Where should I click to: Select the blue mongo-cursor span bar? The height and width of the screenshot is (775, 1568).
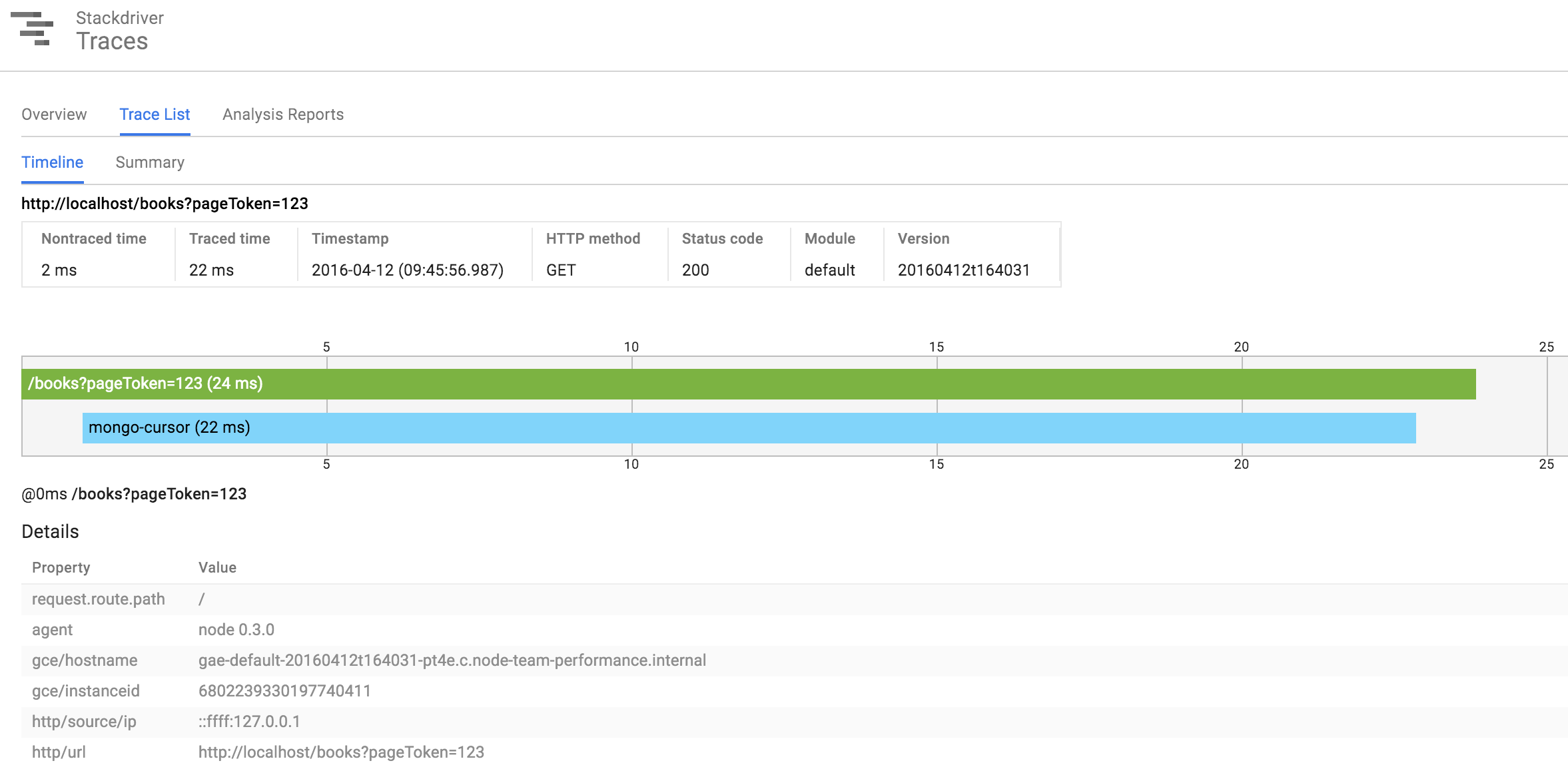(x=748, y=428)
